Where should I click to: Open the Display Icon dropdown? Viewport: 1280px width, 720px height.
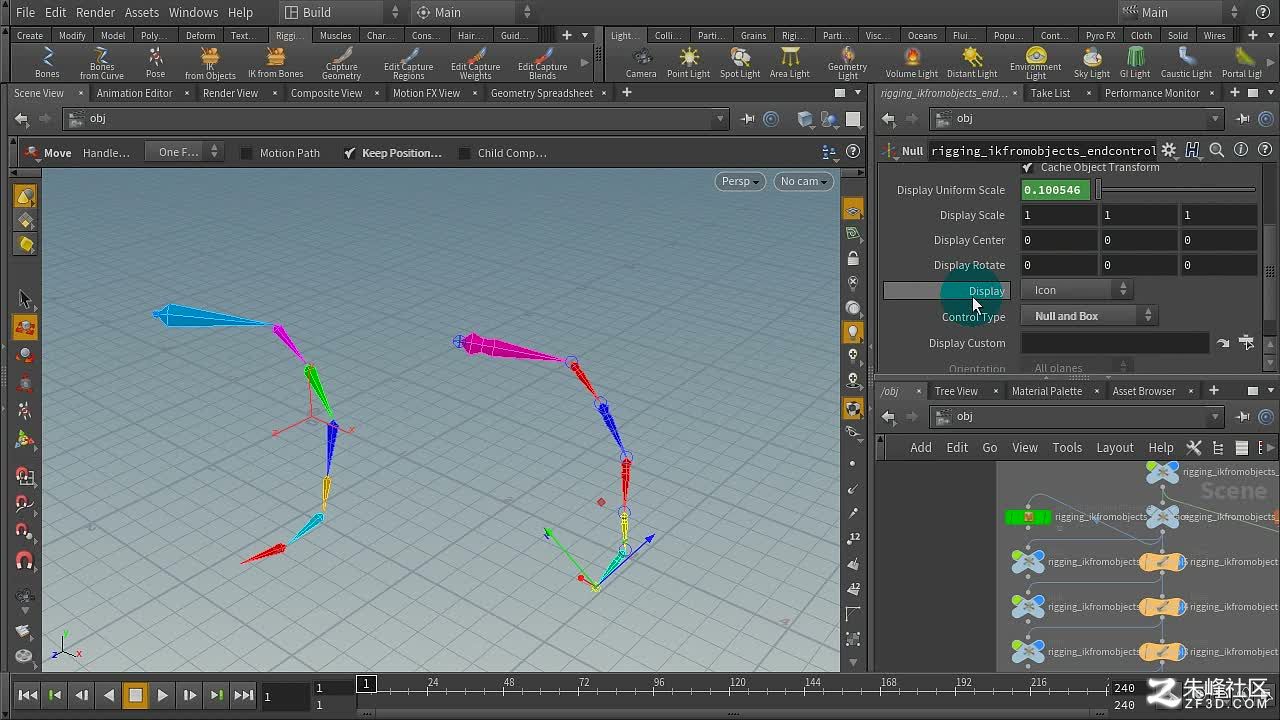[x=1076, y=290]
